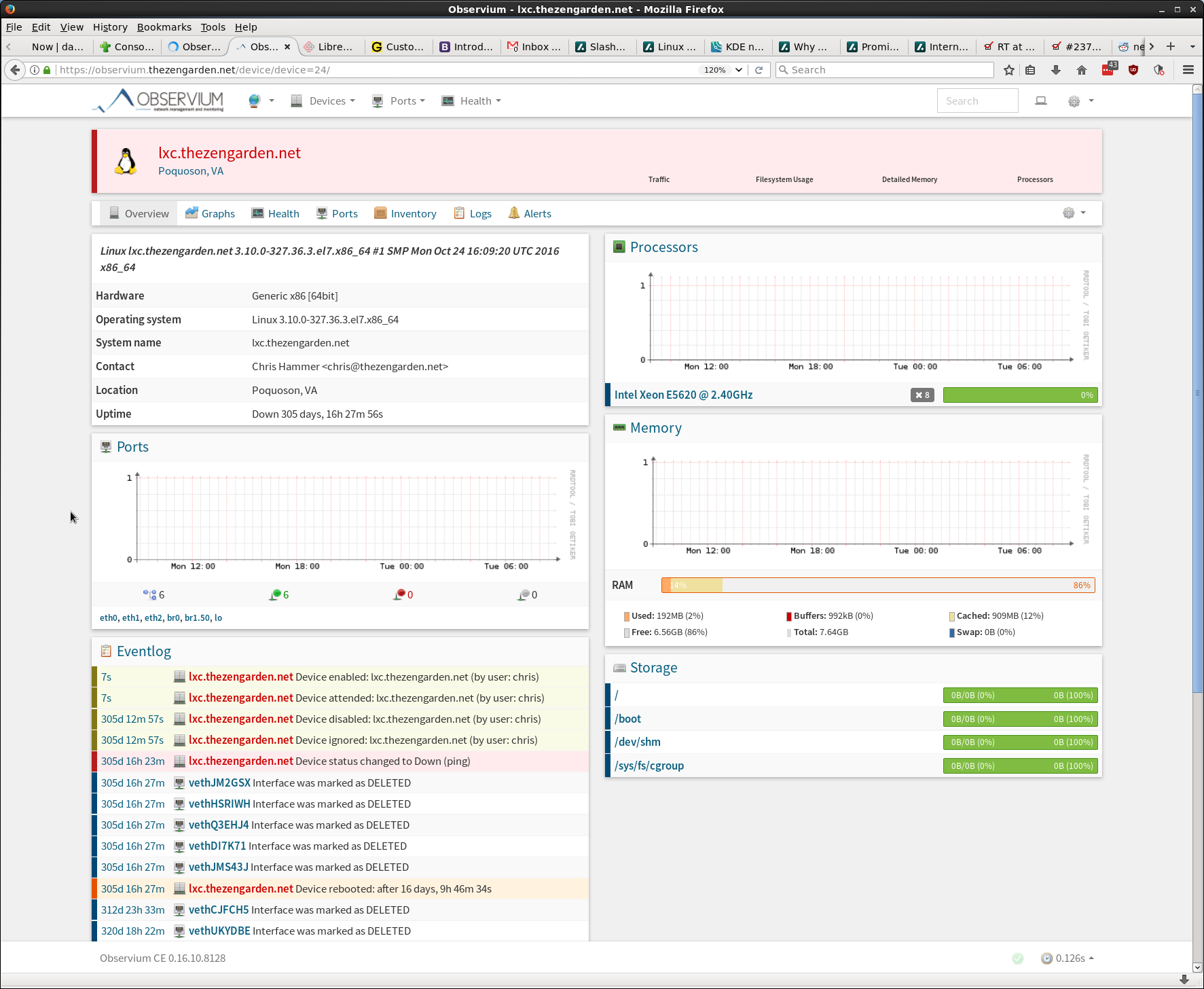
Task: Open bookmarks list icon in toolbar
Action: coord(1030,70)
